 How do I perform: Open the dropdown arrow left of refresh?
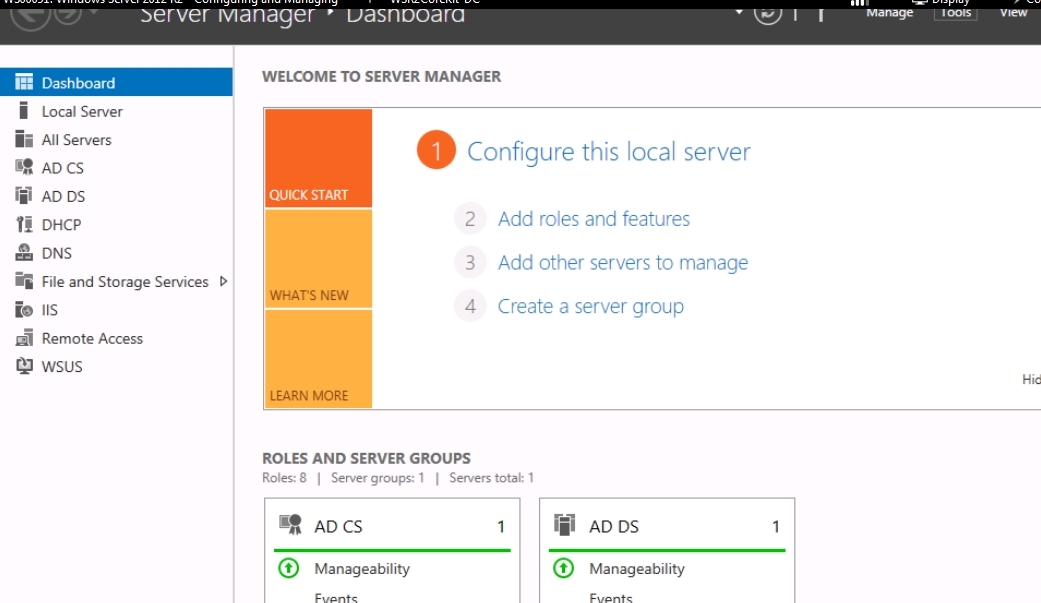point(738,12)
